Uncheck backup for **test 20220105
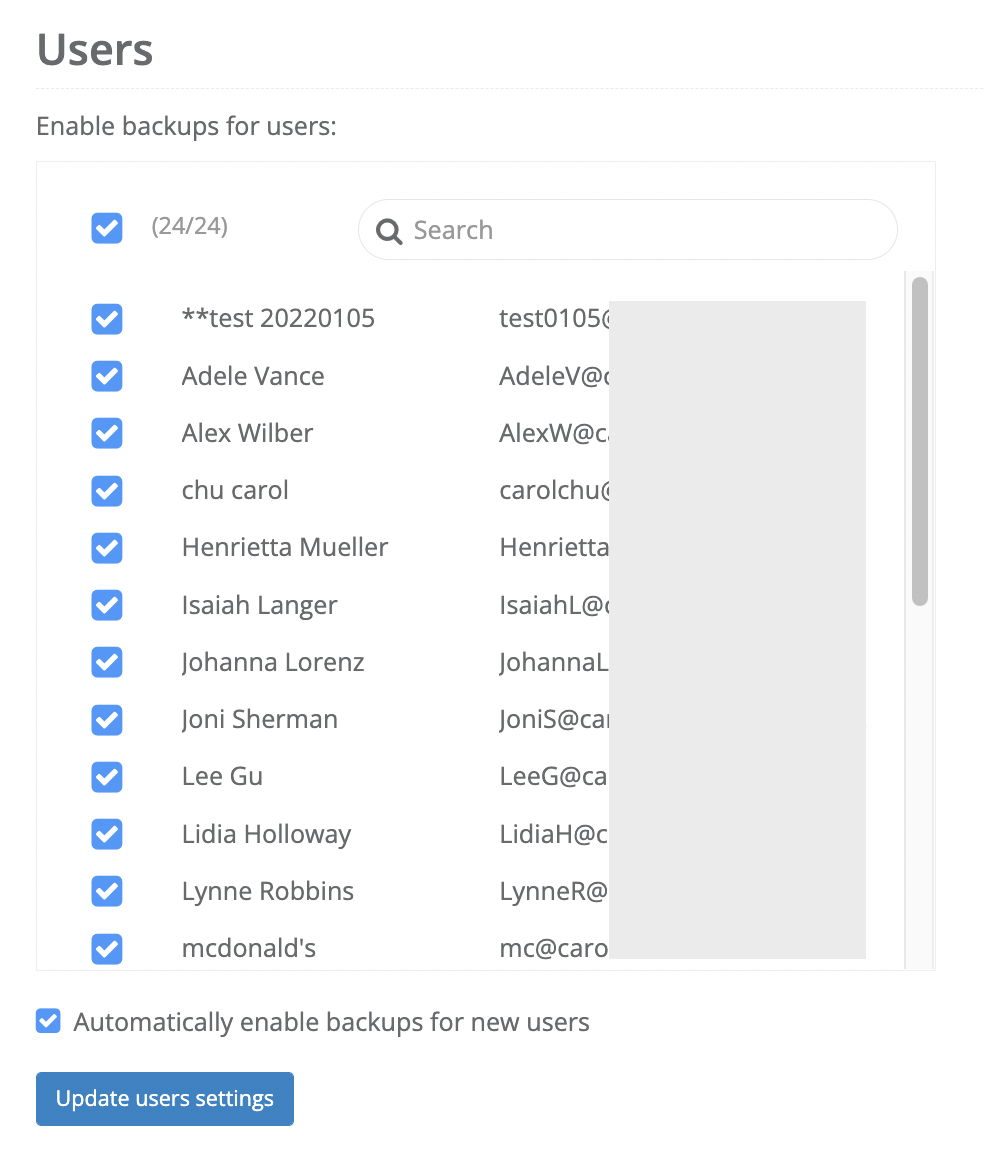984x1154 pixels. [x=107, y=319]
